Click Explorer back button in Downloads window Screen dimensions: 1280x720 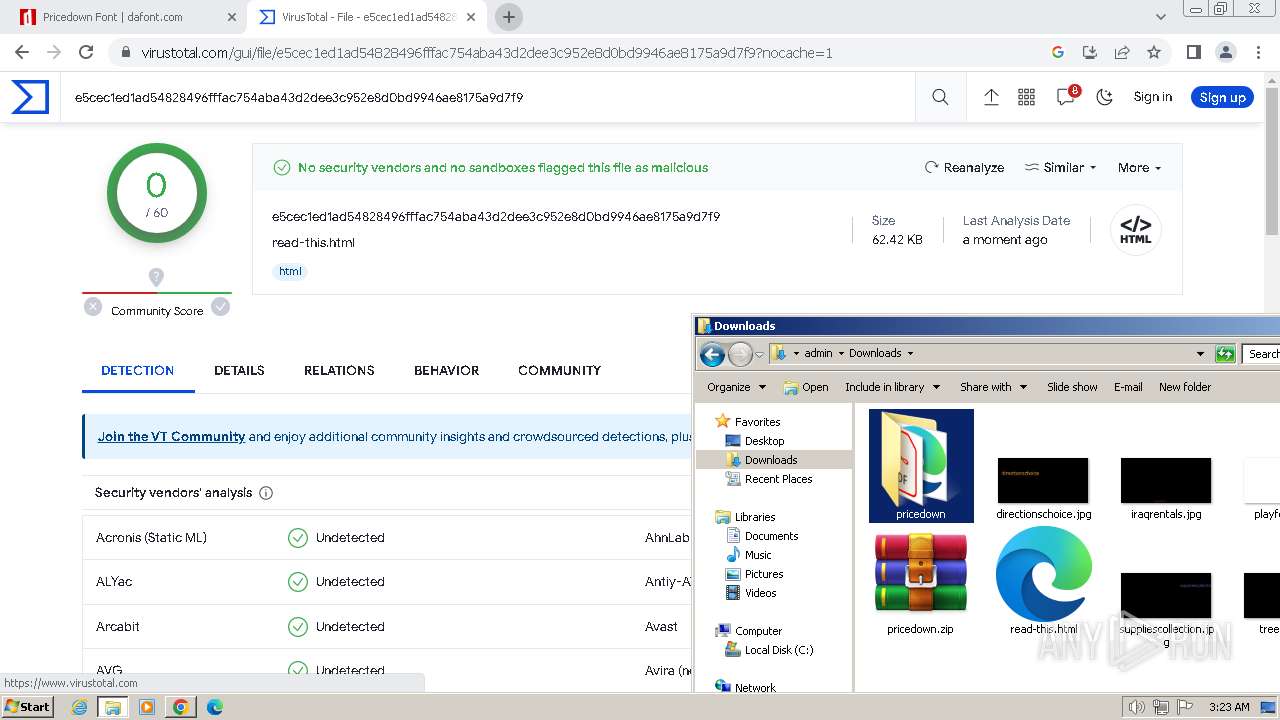click(712, 353)
